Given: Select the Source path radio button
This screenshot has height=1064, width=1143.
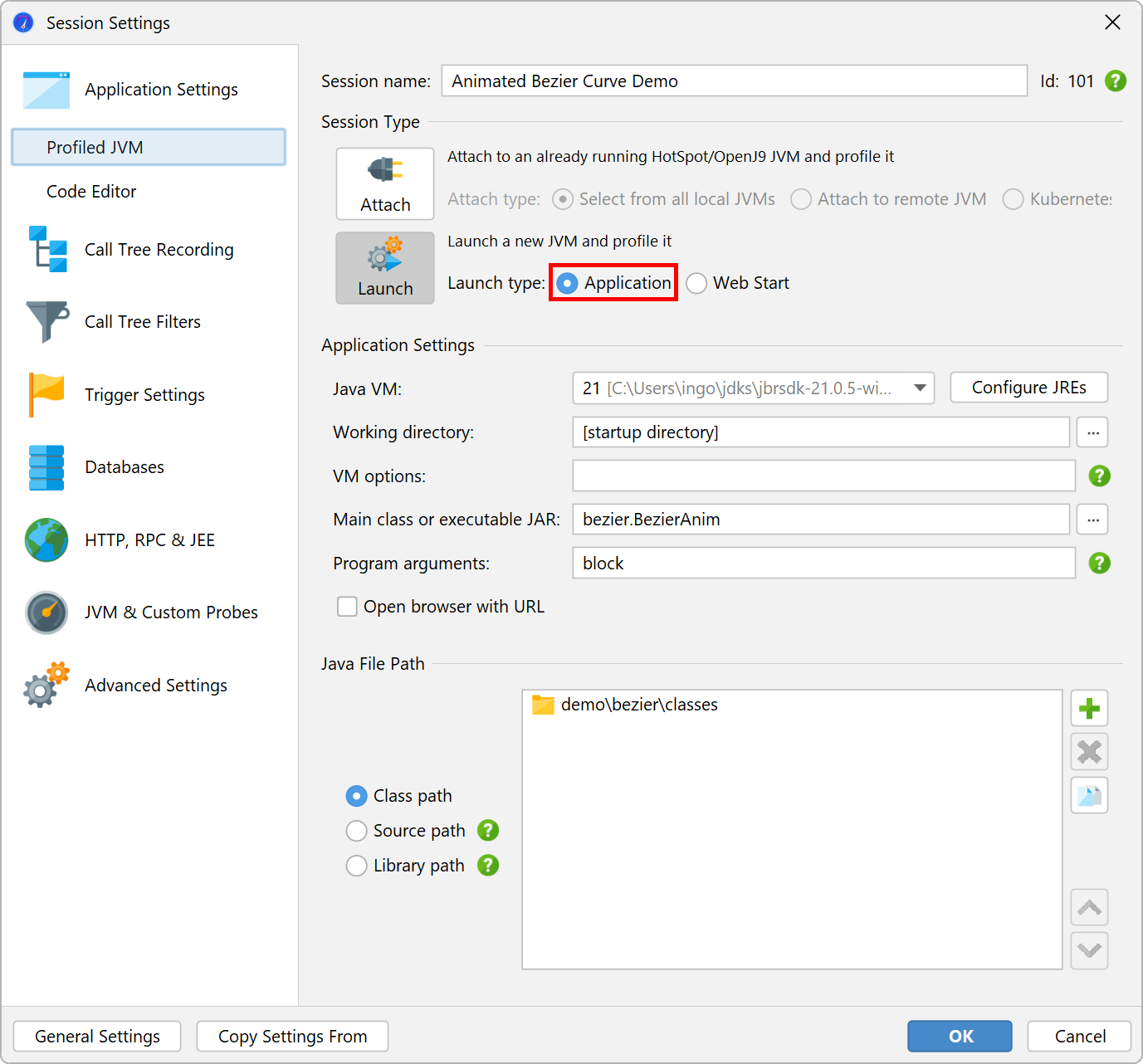Looking at the screenshot, I should click(x=357, y=831).
